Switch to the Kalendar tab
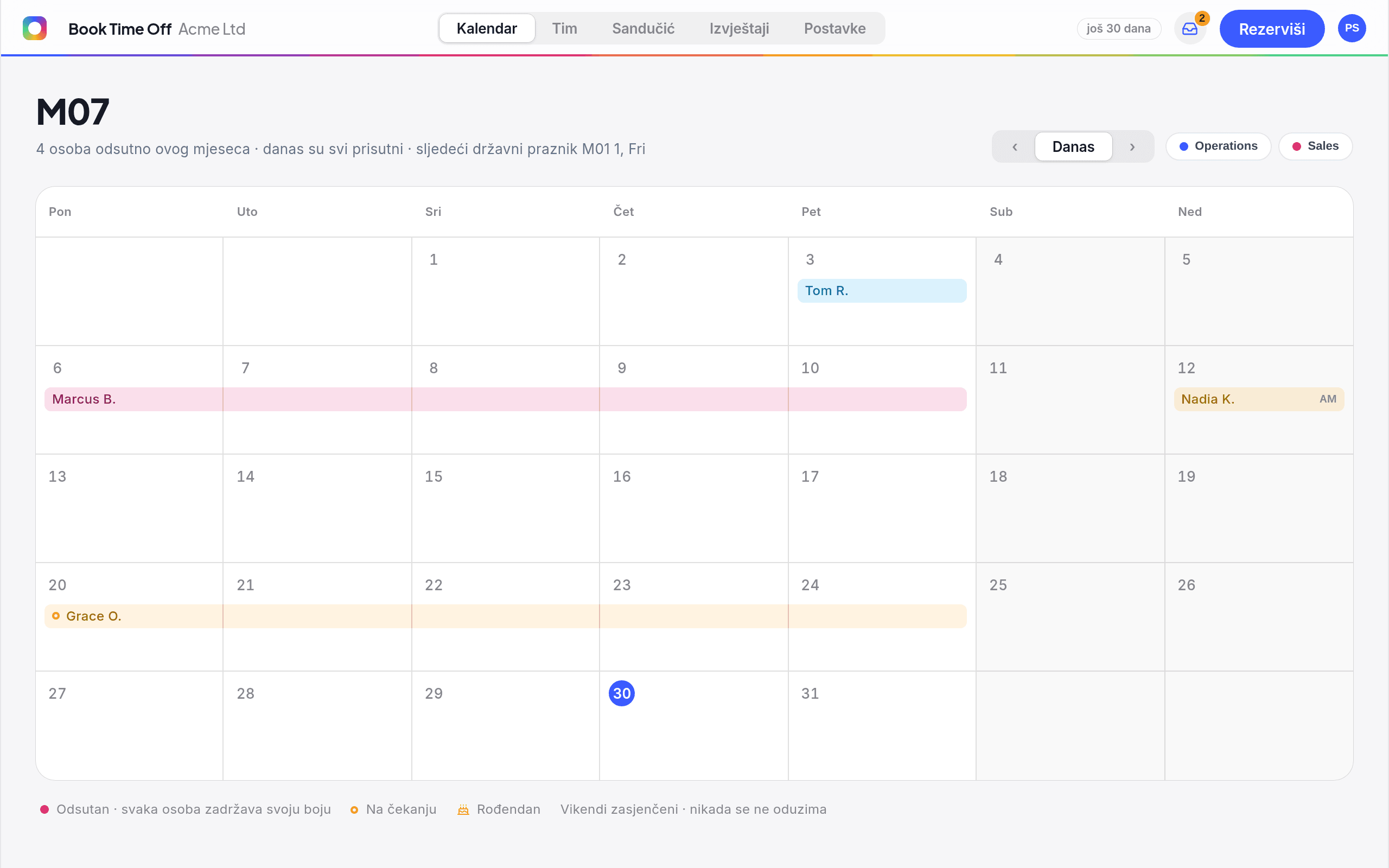Viewport: 1389px width, 868px height. 487,28
